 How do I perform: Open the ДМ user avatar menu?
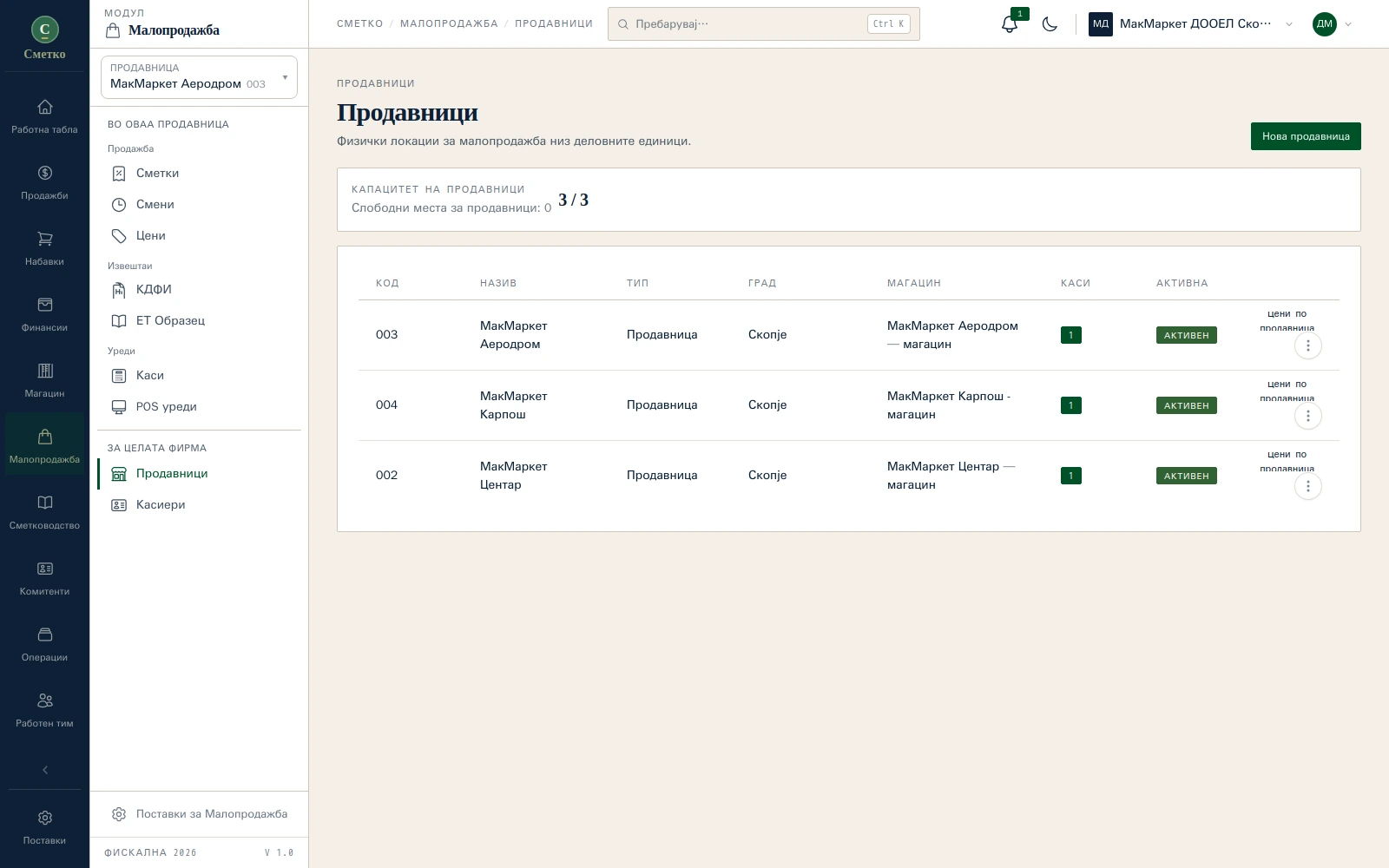(x=1333, y=24)
